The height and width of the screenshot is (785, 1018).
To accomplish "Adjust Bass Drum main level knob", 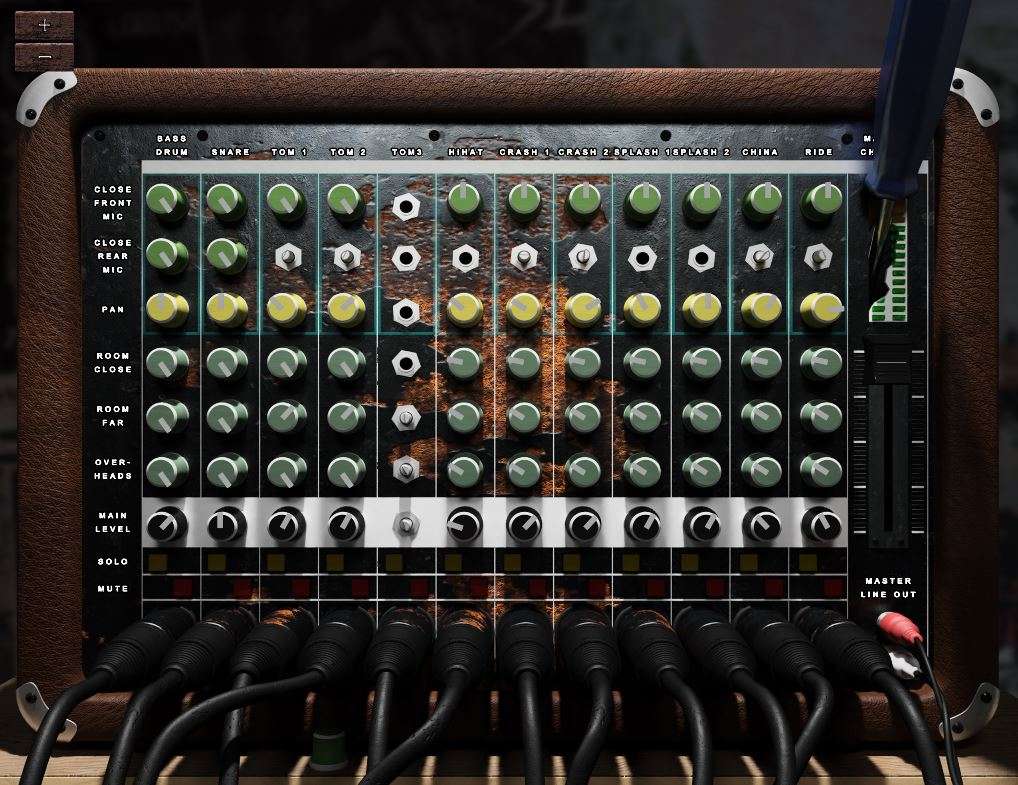I will (167, 525).
